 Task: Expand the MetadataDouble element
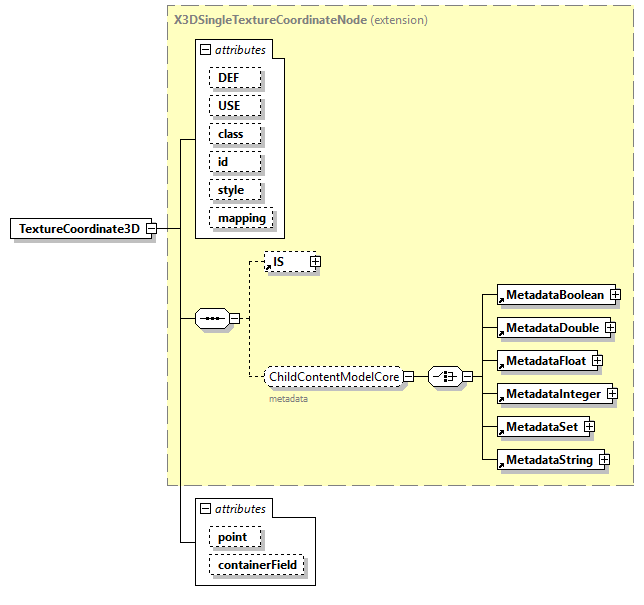pyautogui.click(x=610, y=328)
